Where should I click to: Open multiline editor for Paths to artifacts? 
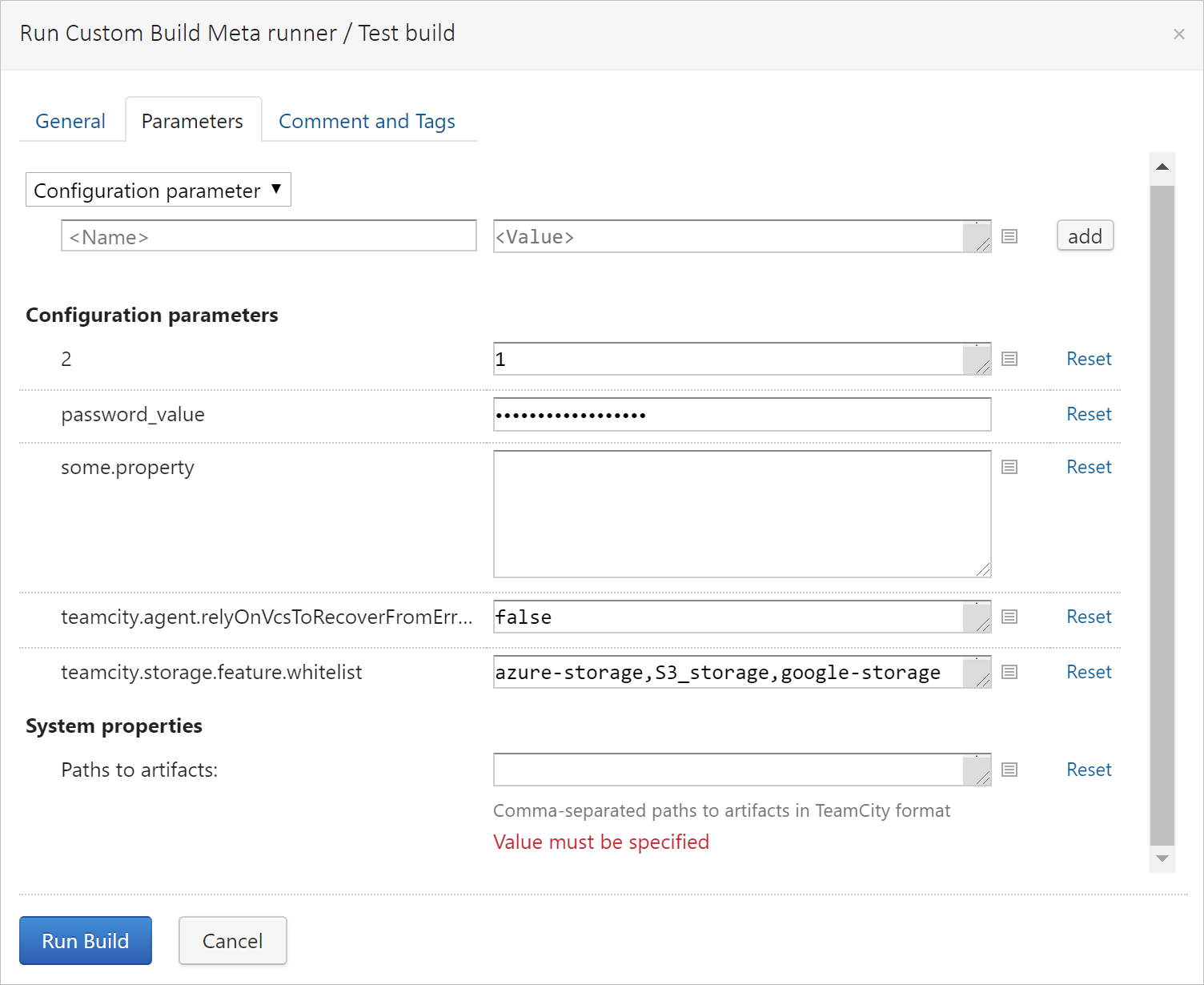pos(1009,770)
